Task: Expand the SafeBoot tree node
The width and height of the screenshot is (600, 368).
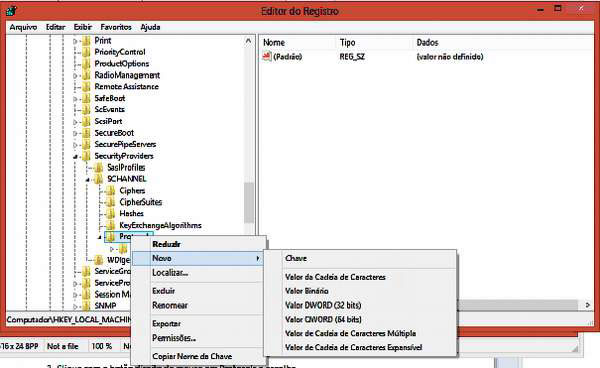Action: tap(75, 99)
